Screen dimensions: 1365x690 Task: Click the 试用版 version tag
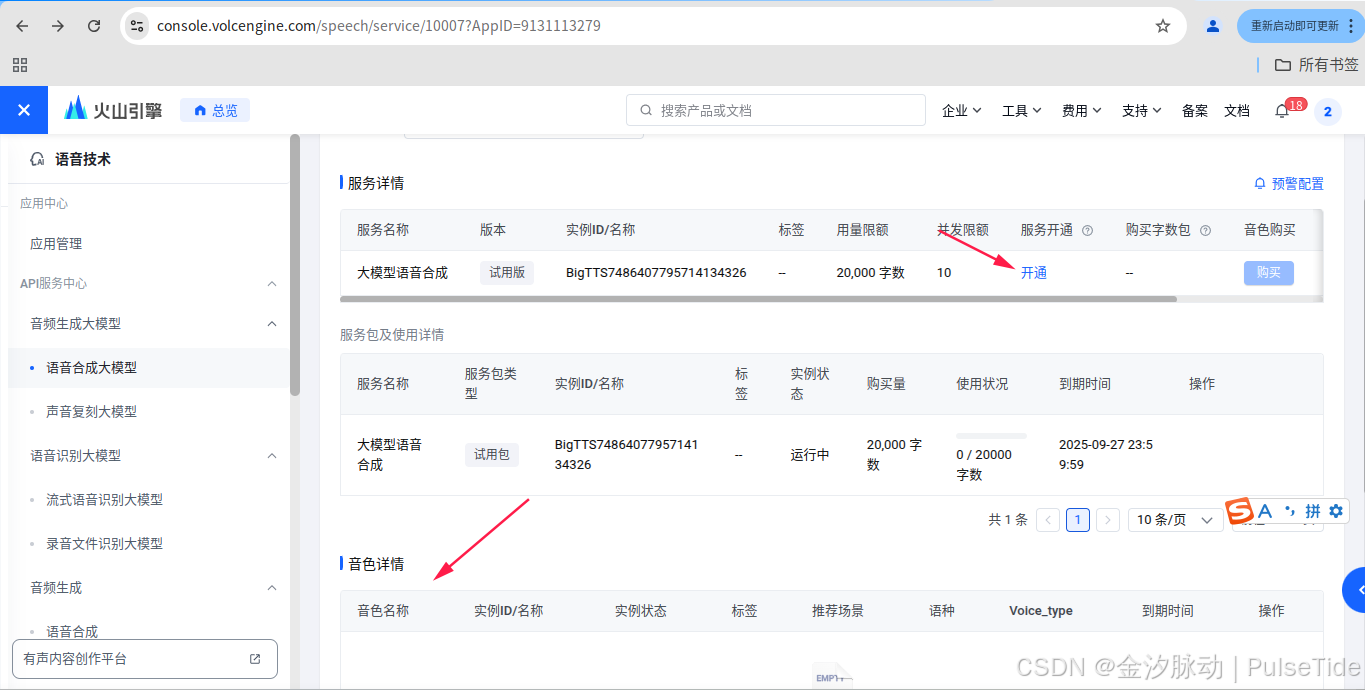507,273
